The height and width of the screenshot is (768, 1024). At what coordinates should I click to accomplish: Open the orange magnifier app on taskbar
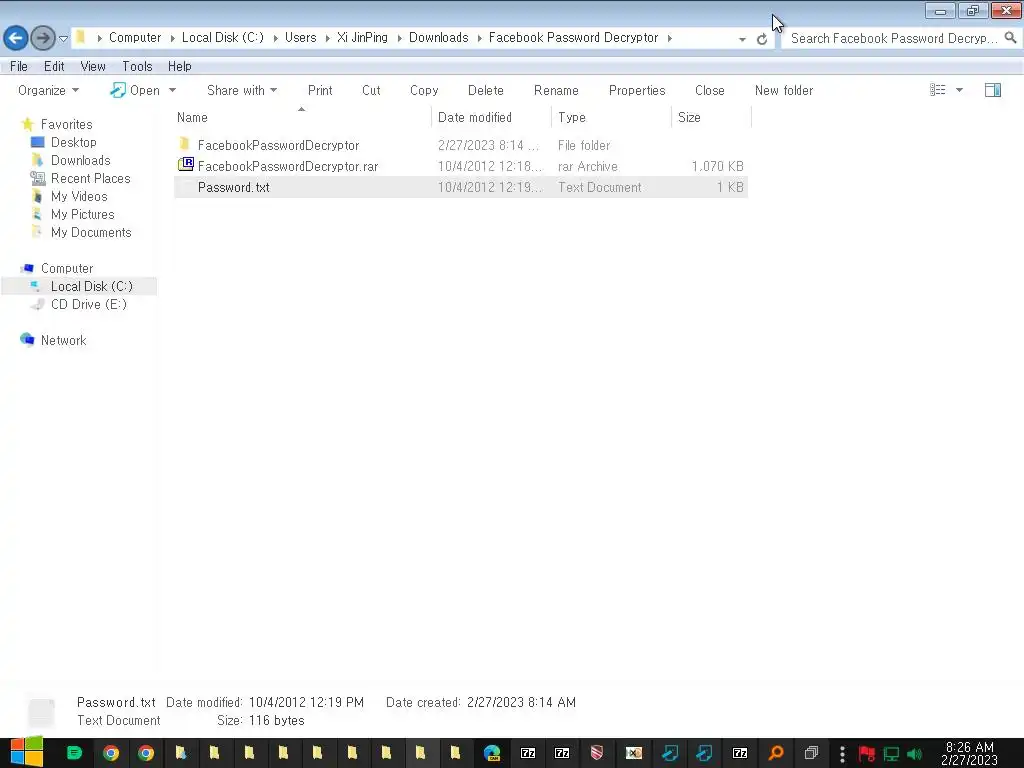click(776, 753)
